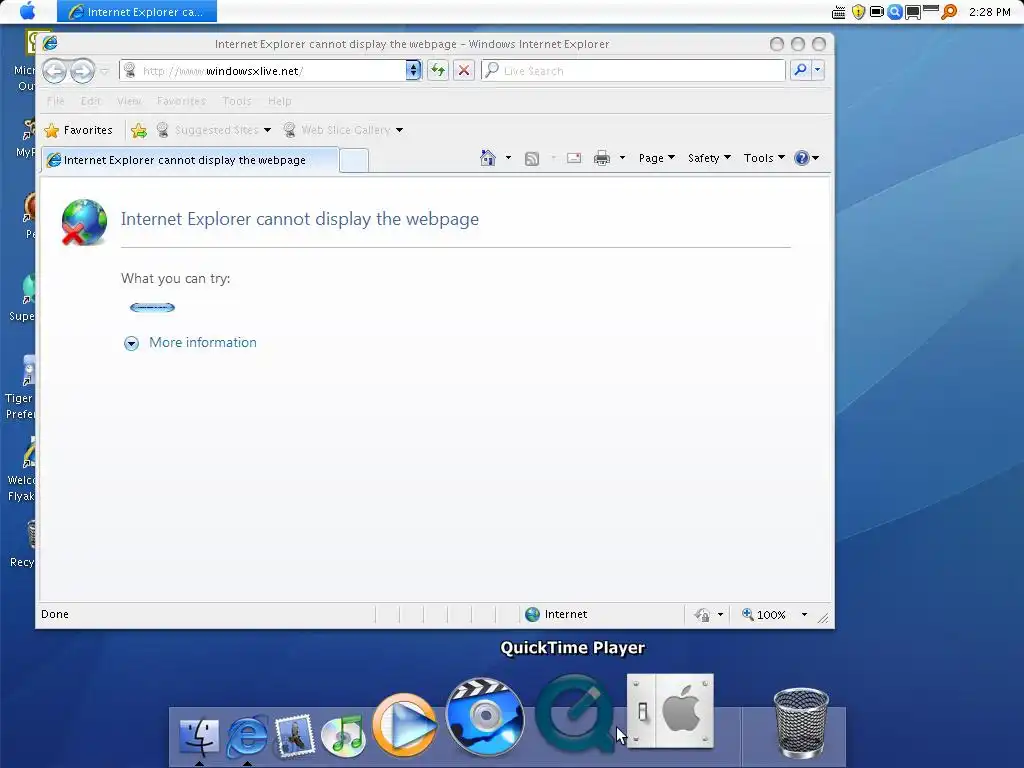The width and height of the screenshot is (1024, 768).
Task: Launch Internet Explorer from the dock
Action: point(247,736)
